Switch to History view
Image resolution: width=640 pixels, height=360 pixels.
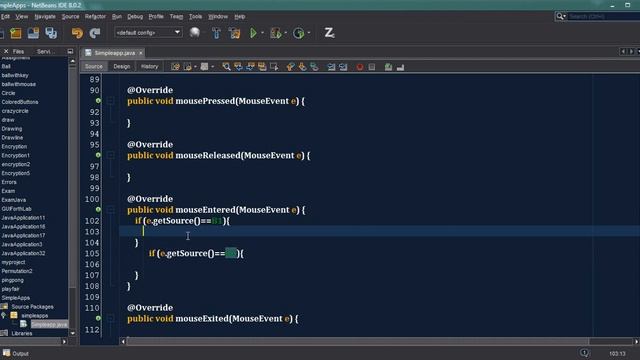pos(149,67)
